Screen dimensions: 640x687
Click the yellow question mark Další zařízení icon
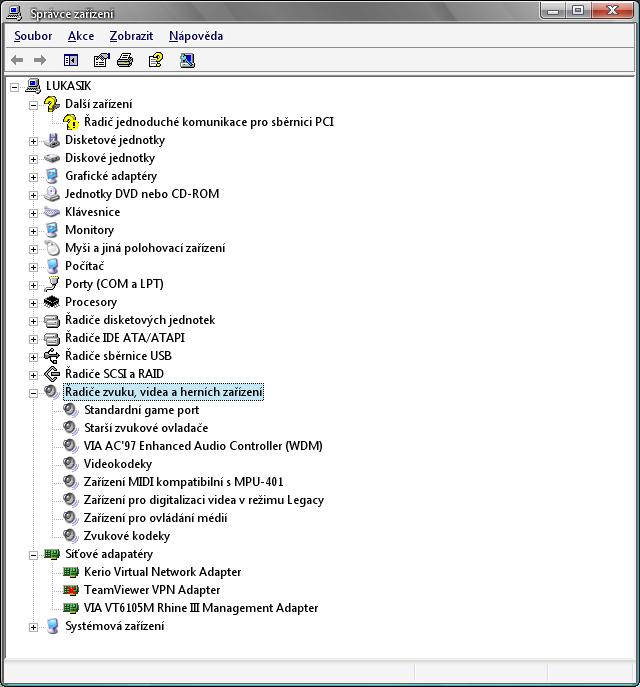pyautogui.click(x=52, y=104)
